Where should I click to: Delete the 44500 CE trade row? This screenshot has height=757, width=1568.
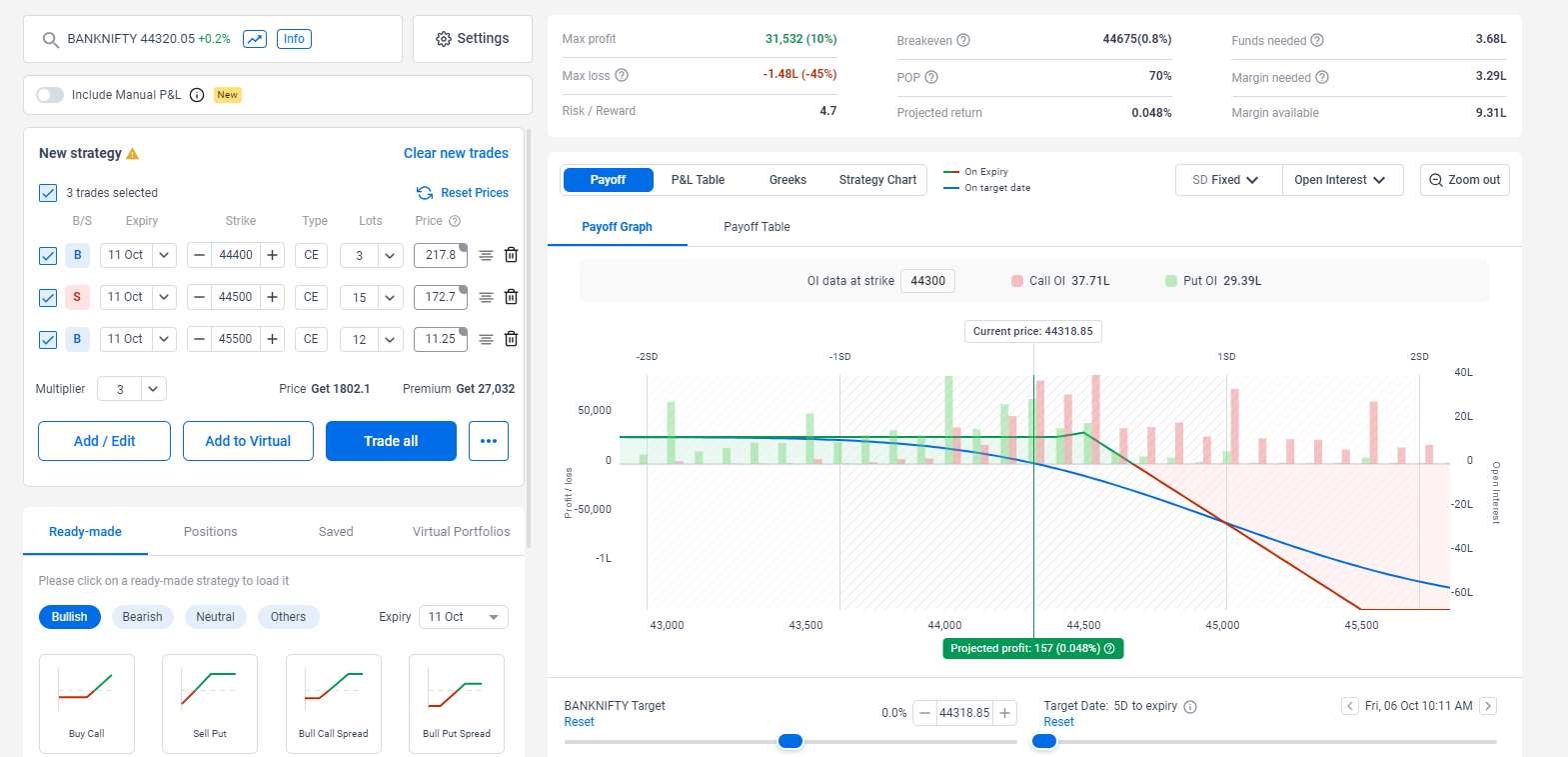click(x=511, y=297)
